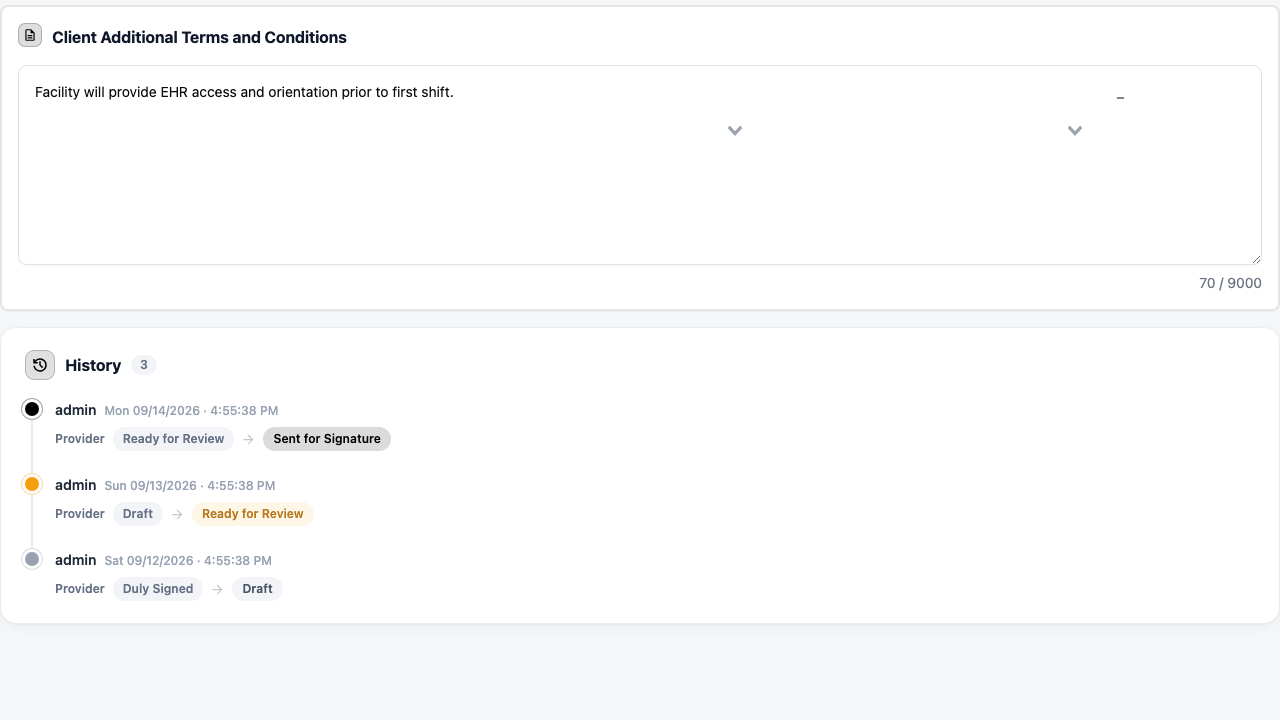Click the "70 / 9000" character counter
The width and height of the screenshot is (1280, 720).
[1230, 283]
